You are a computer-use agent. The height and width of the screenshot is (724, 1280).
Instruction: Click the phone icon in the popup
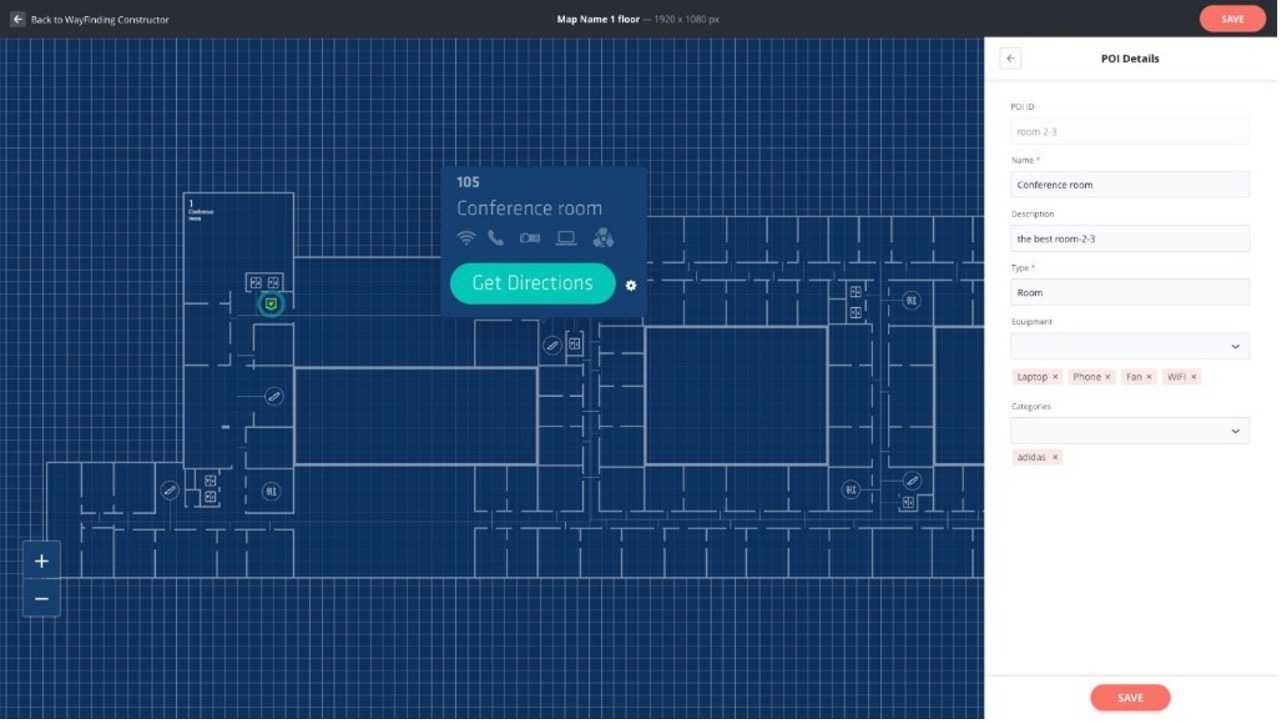pyautogui.click(x=496, y=238)
